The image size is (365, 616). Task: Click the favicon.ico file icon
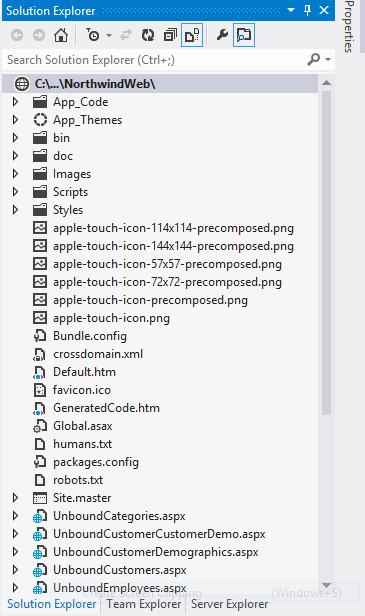coord(40,390)
